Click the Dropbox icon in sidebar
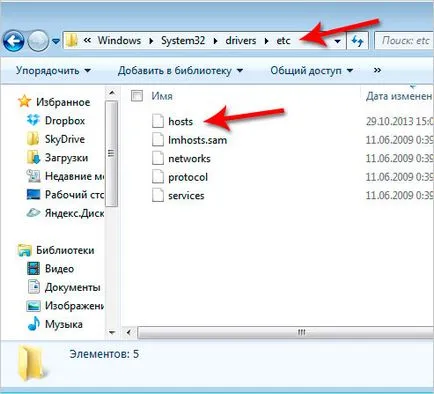The width and height of the screenshot is (434, 394). point(33,120)
